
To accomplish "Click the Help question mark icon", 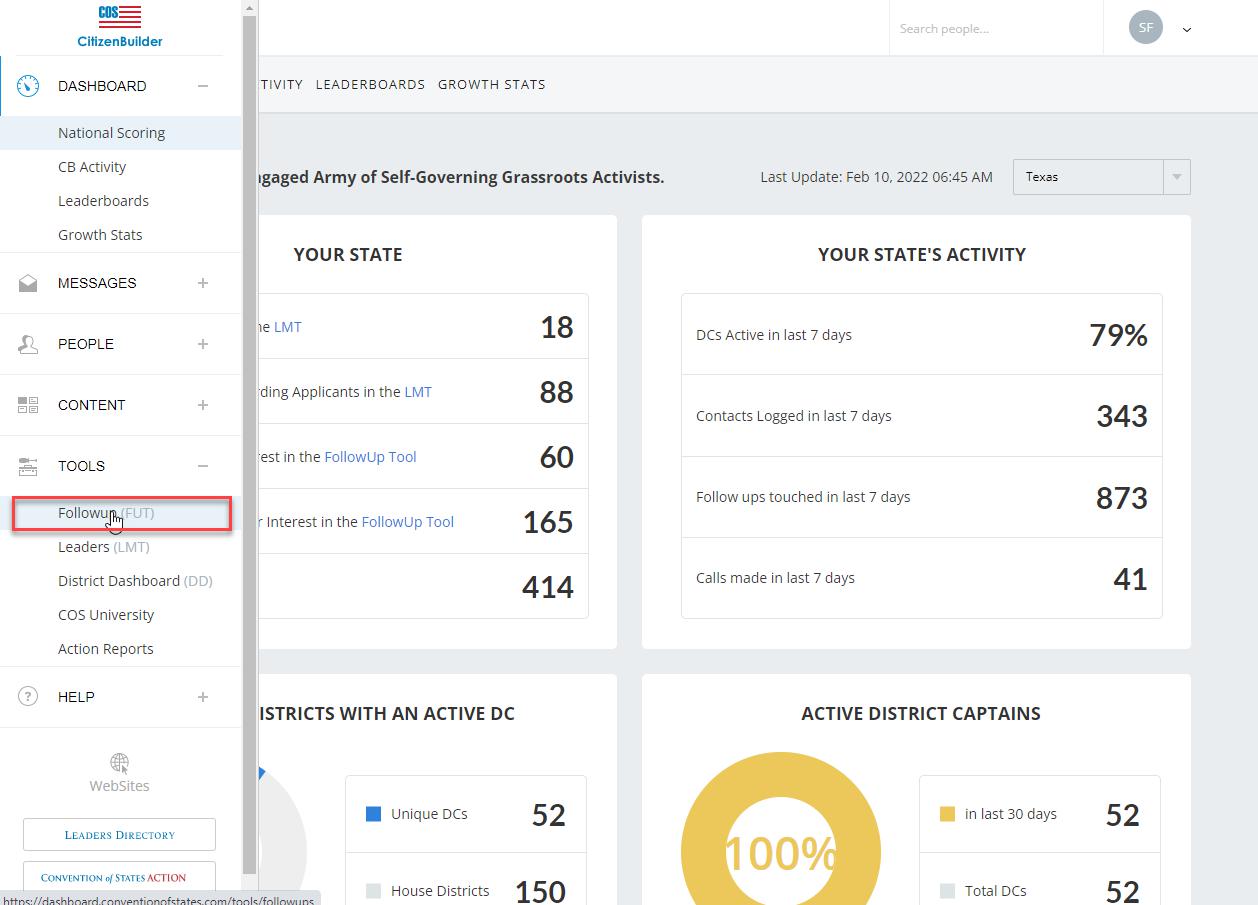I will [x=28, y=697].
